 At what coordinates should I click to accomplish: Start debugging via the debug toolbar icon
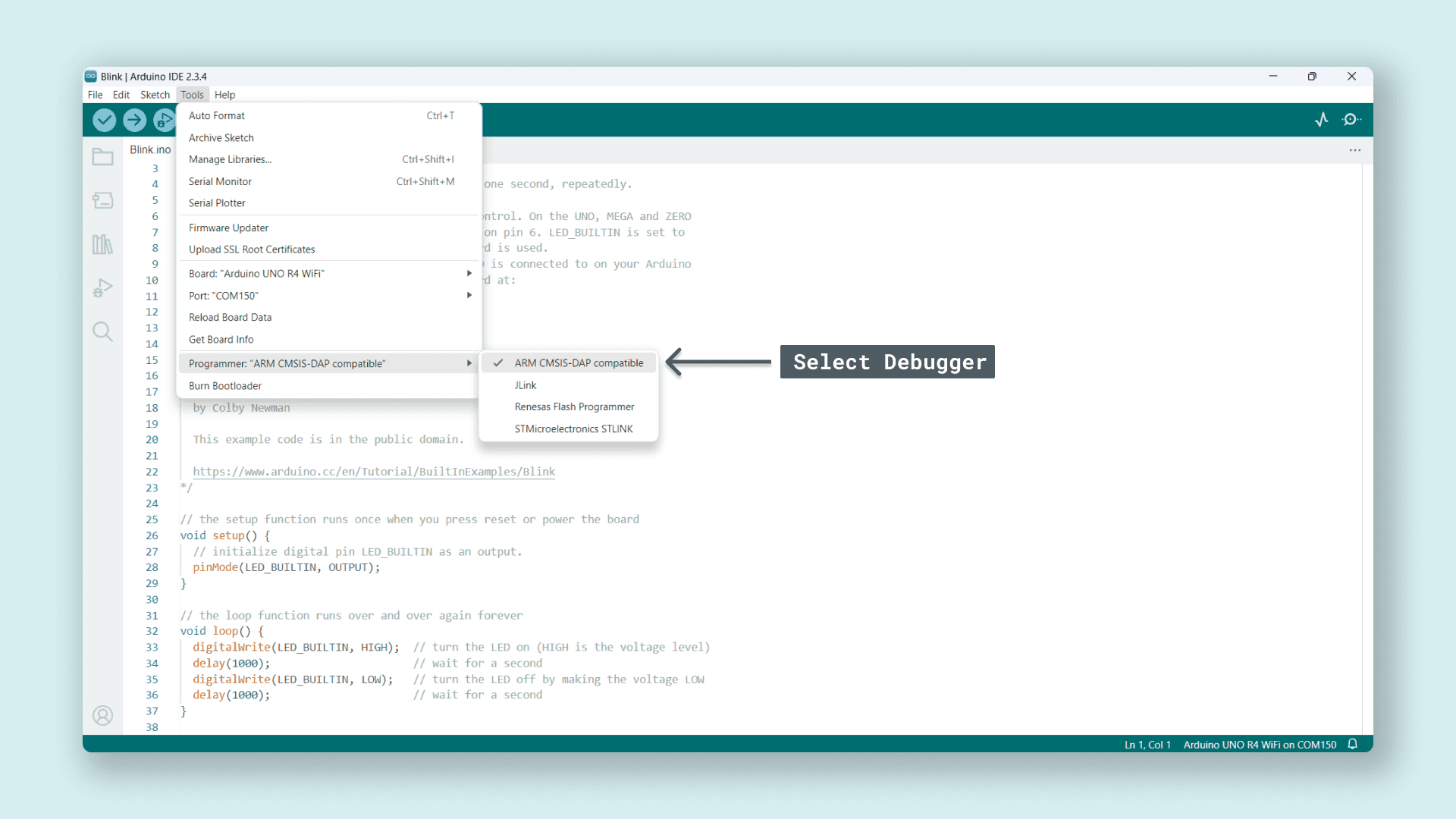pyautogui.click(x=165, y=120)
